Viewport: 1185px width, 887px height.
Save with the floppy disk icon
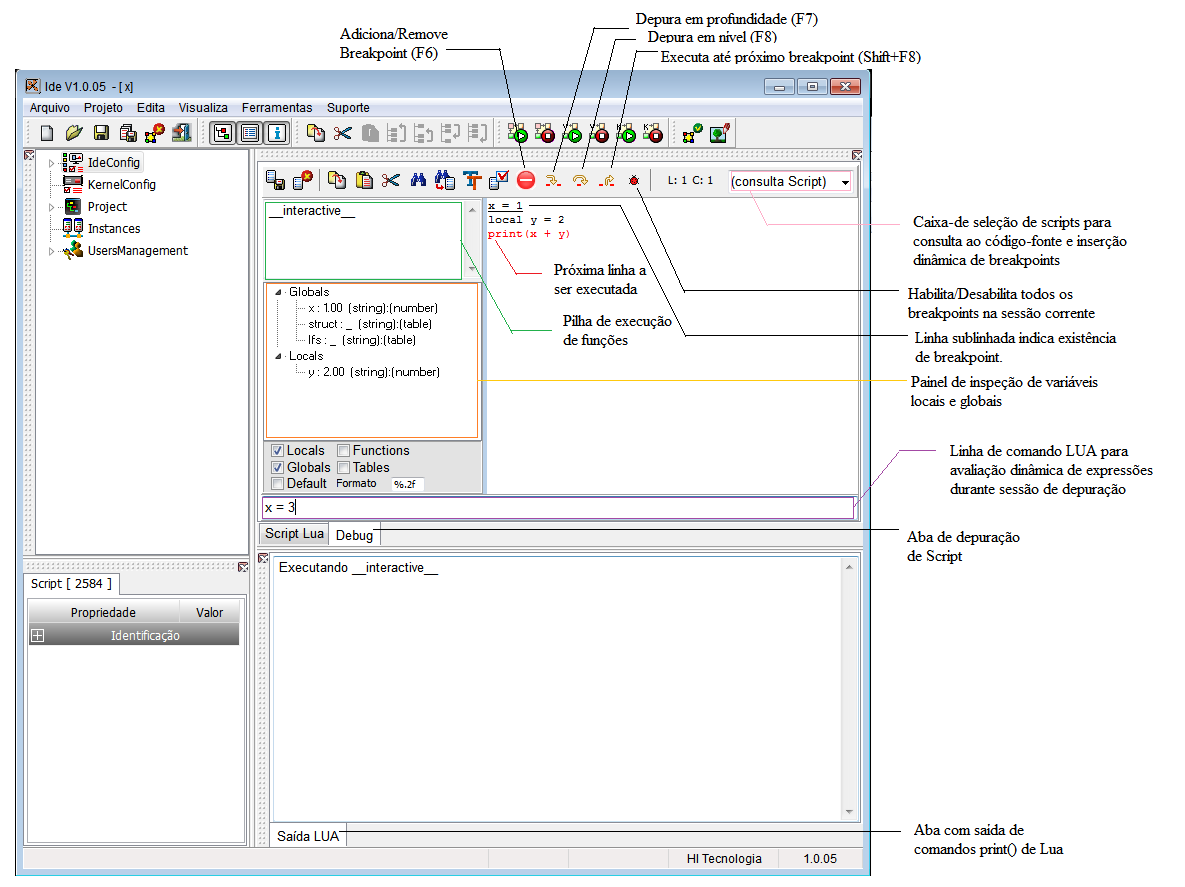tap(101, 134)
